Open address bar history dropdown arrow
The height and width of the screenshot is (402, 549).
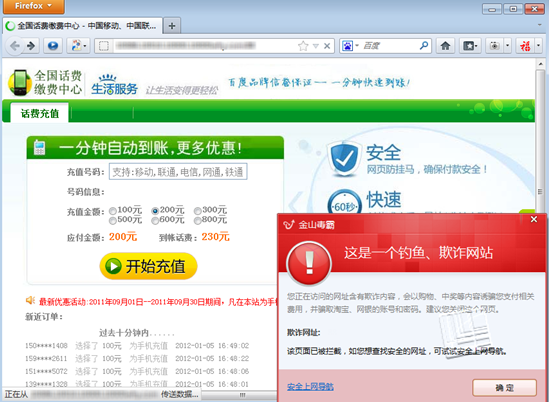pyautogui.click(x=315, y=46)
